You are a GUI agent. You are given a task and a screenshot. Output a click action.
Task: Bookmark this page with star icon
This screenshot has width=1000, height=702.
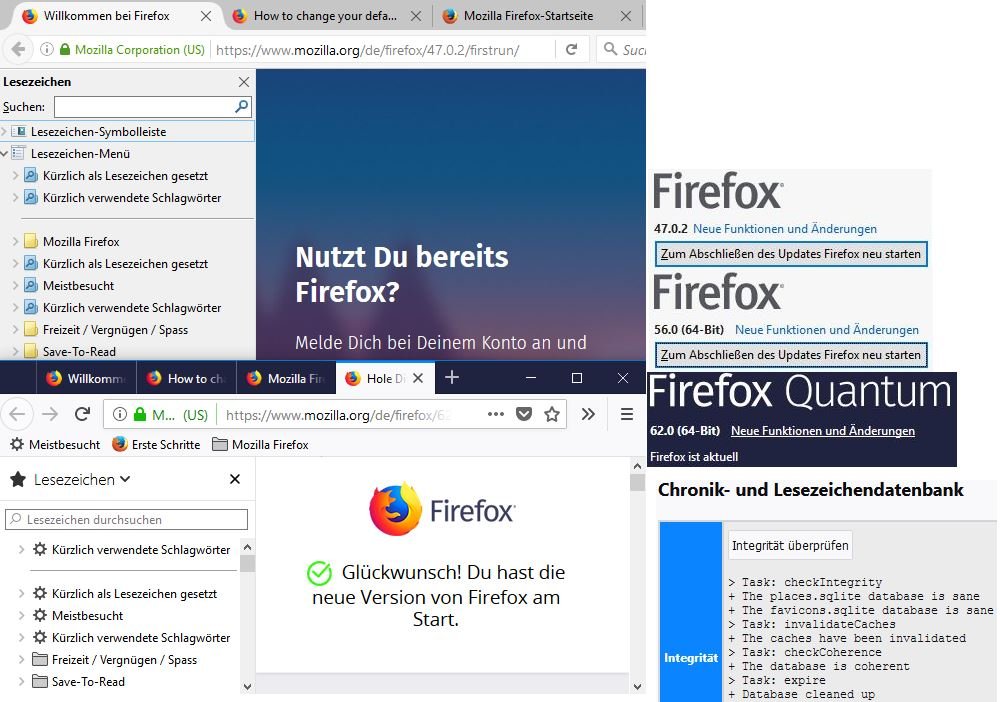tap(552, 414)
